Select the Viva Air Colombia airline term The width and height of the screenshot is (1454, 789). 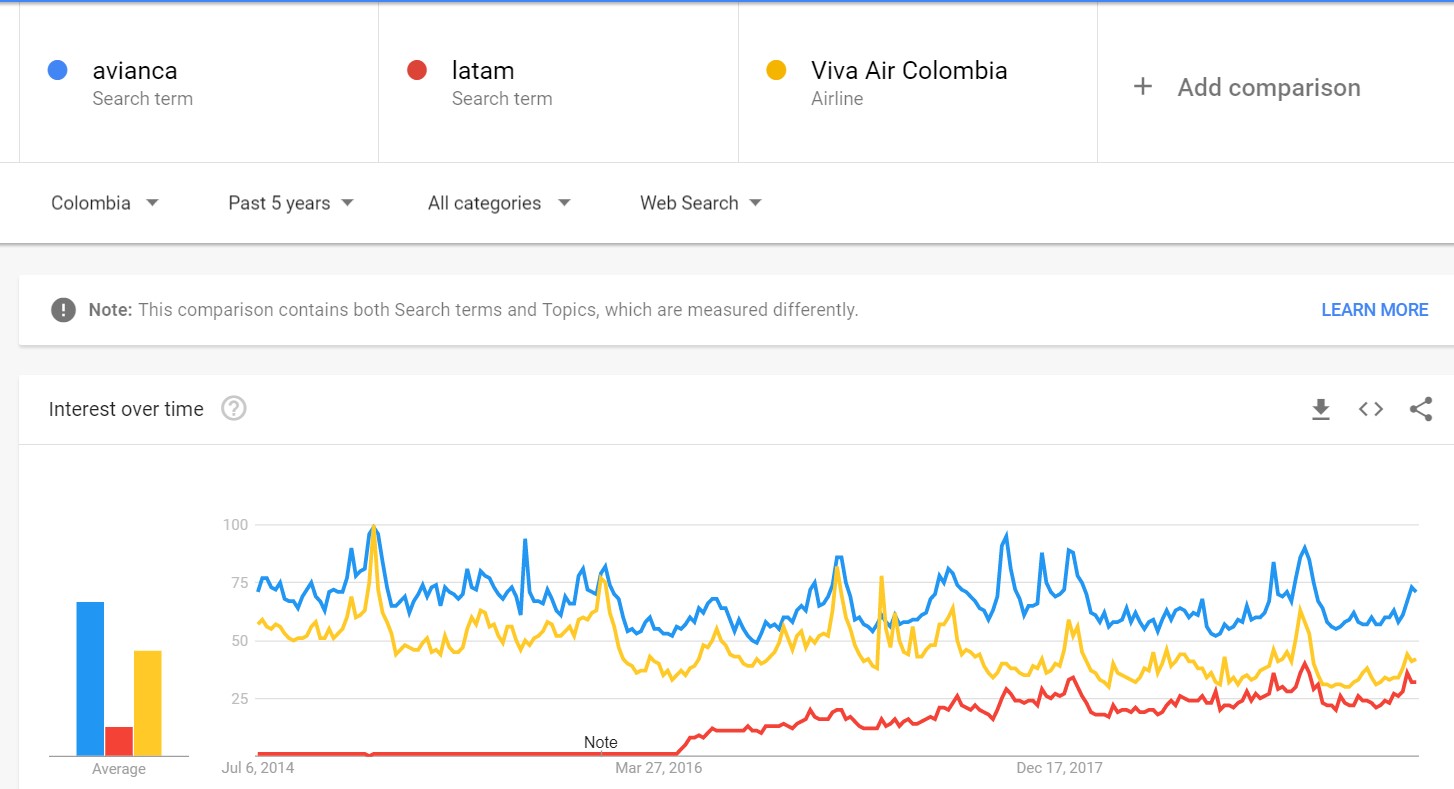[908, 71]
